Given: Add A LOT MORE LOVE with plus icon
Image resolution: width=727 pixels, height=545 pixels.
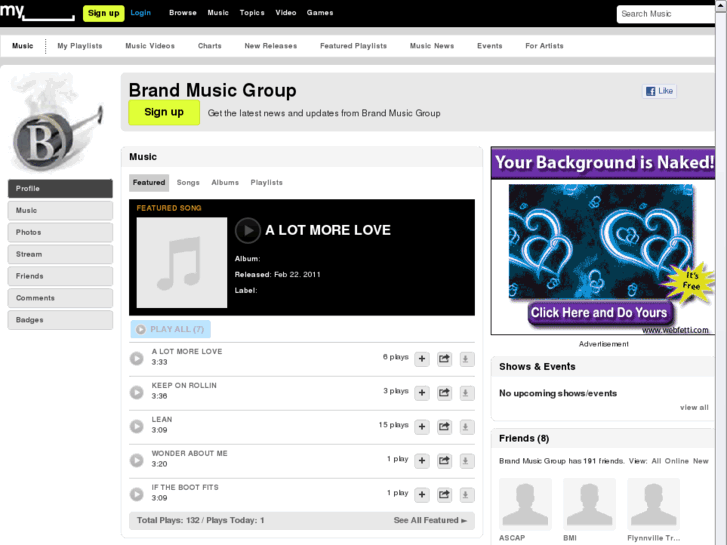Looking at the screenshot, I should point(422,359).
